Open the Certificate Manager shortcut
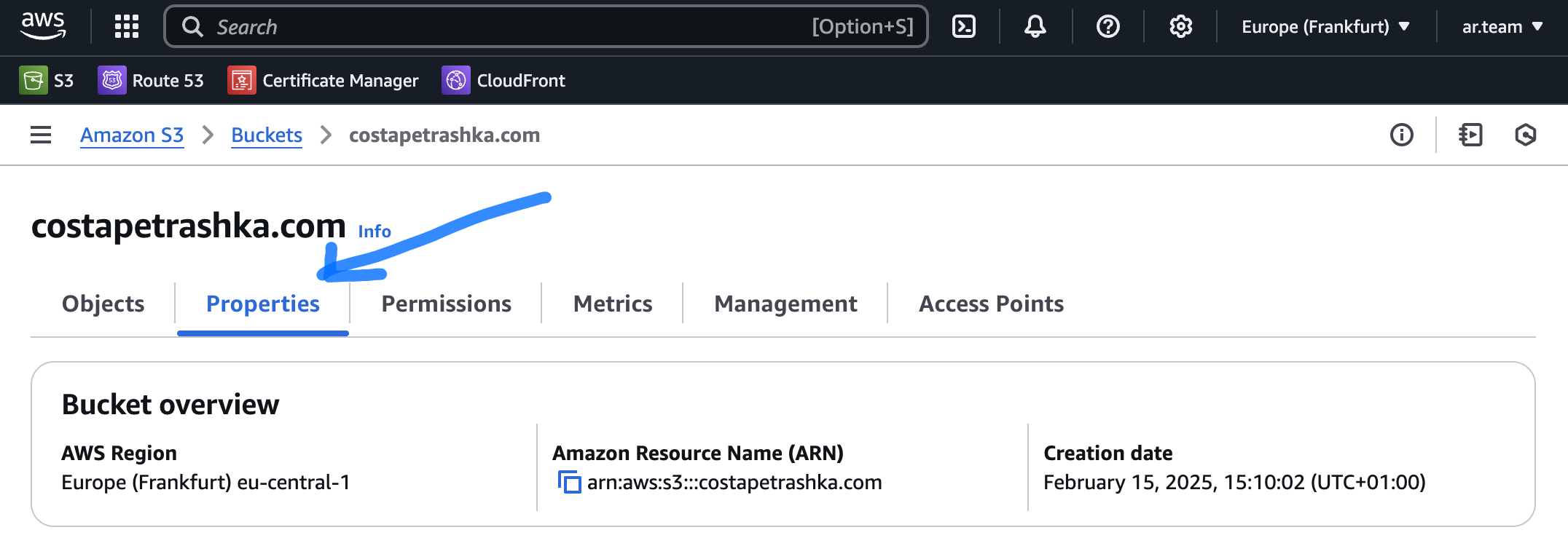This screenshot has width=1568, height=546. pos(324,81)
